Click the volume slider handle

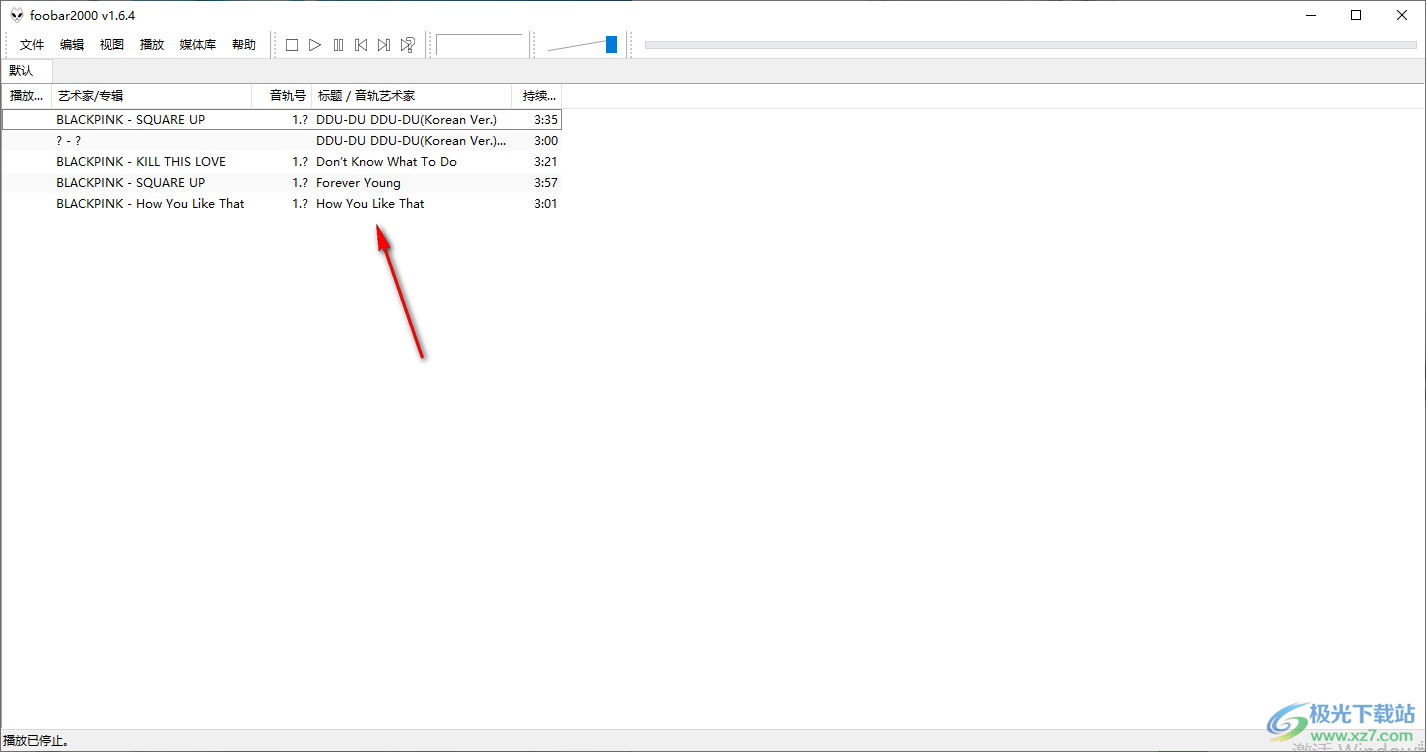pyautogui.click(x=611, y=44)
